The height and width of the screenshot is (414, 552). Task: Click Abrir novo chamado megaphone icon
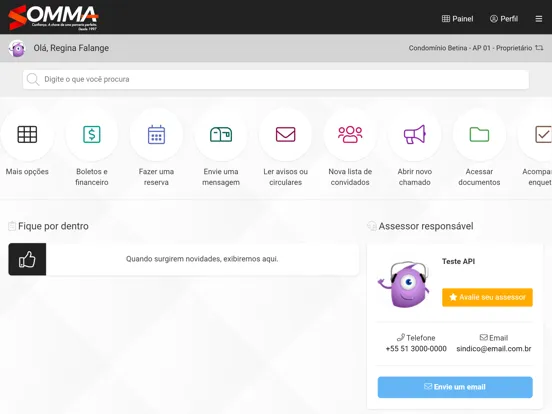click(415, 134)
